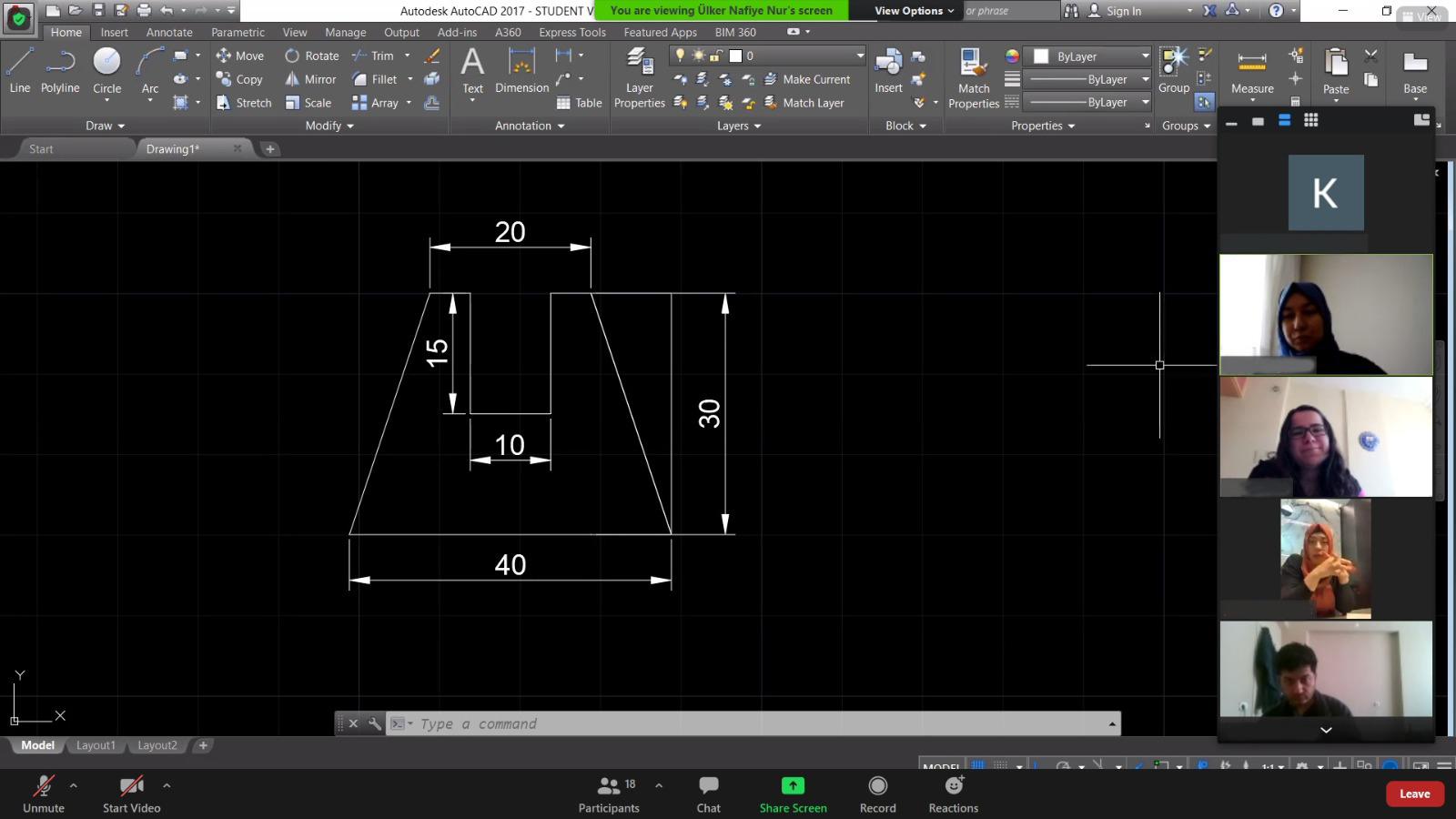Viewport: 1456px width, 819px height.
Task: Click the Match Properties tool
Action: [974, 78]
